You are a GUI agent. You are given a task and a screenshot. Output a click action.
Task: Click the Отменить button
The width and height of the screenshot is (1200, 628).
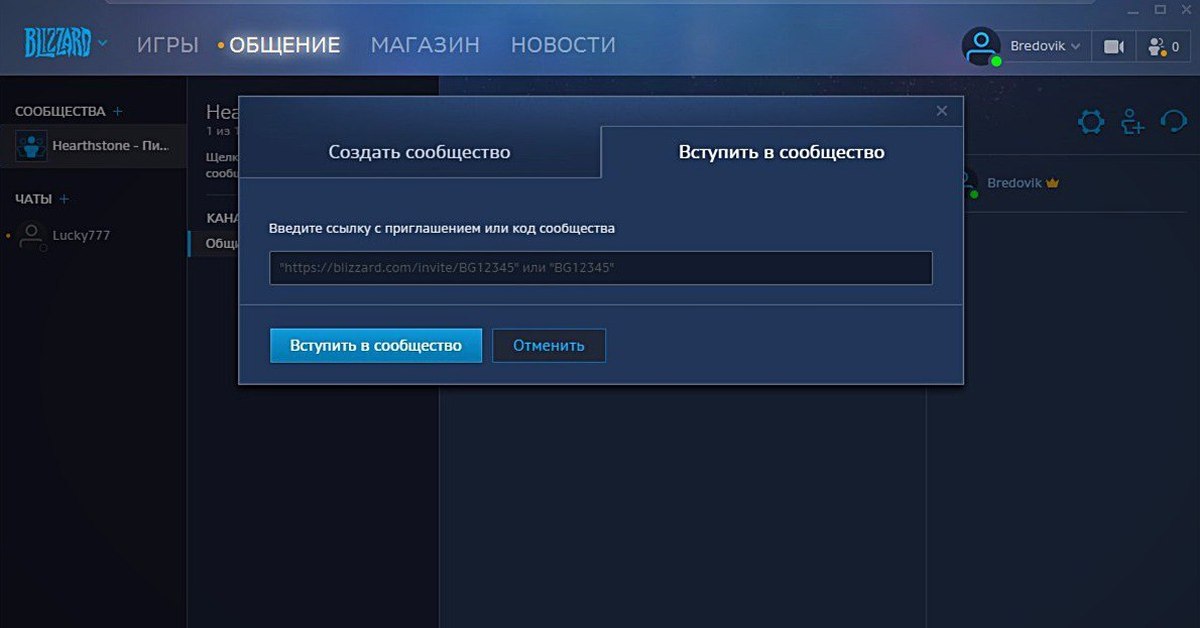[x=548, y=345]
